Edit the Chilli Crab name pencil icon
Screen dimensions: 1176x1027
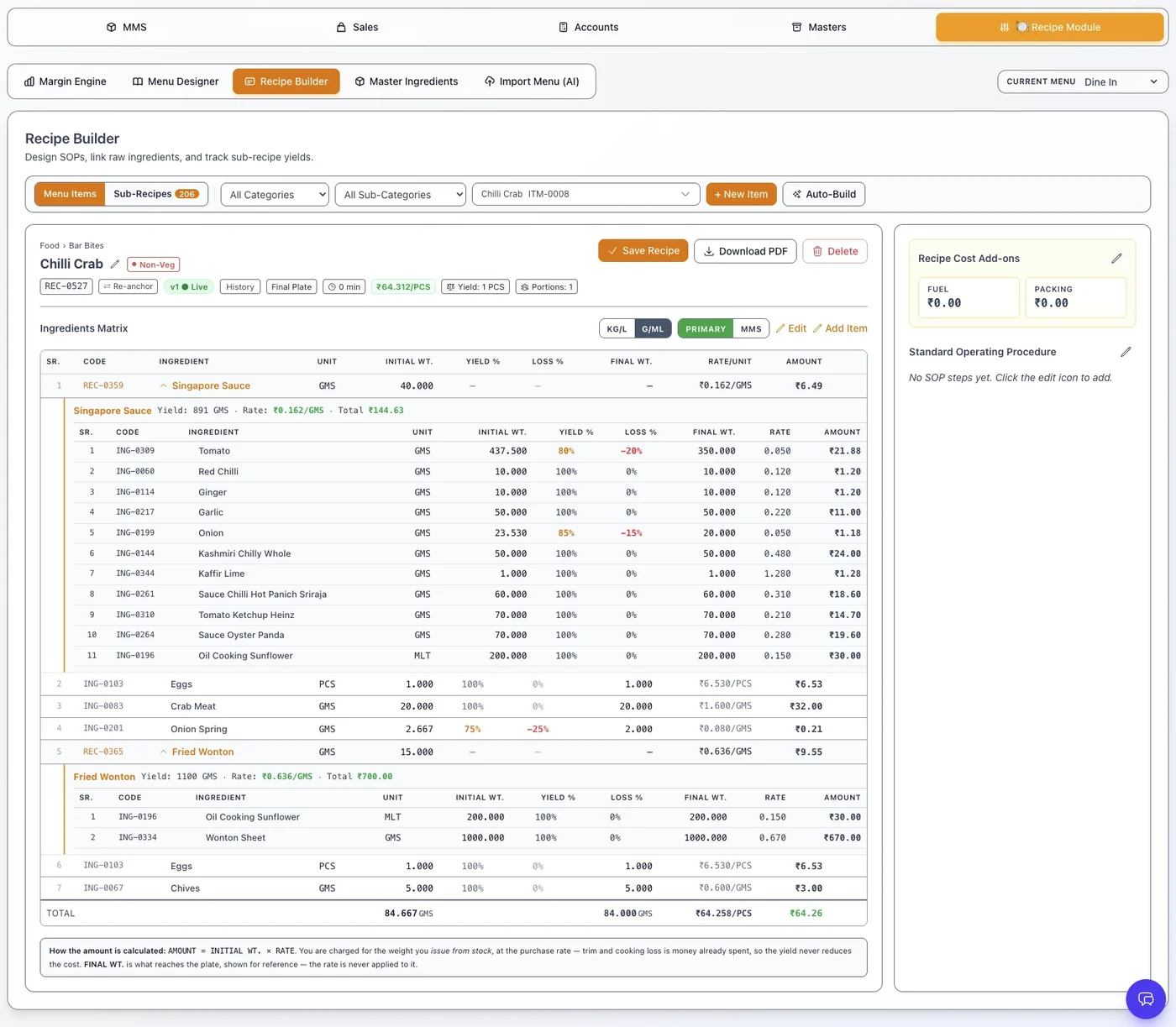pos(115,264)
